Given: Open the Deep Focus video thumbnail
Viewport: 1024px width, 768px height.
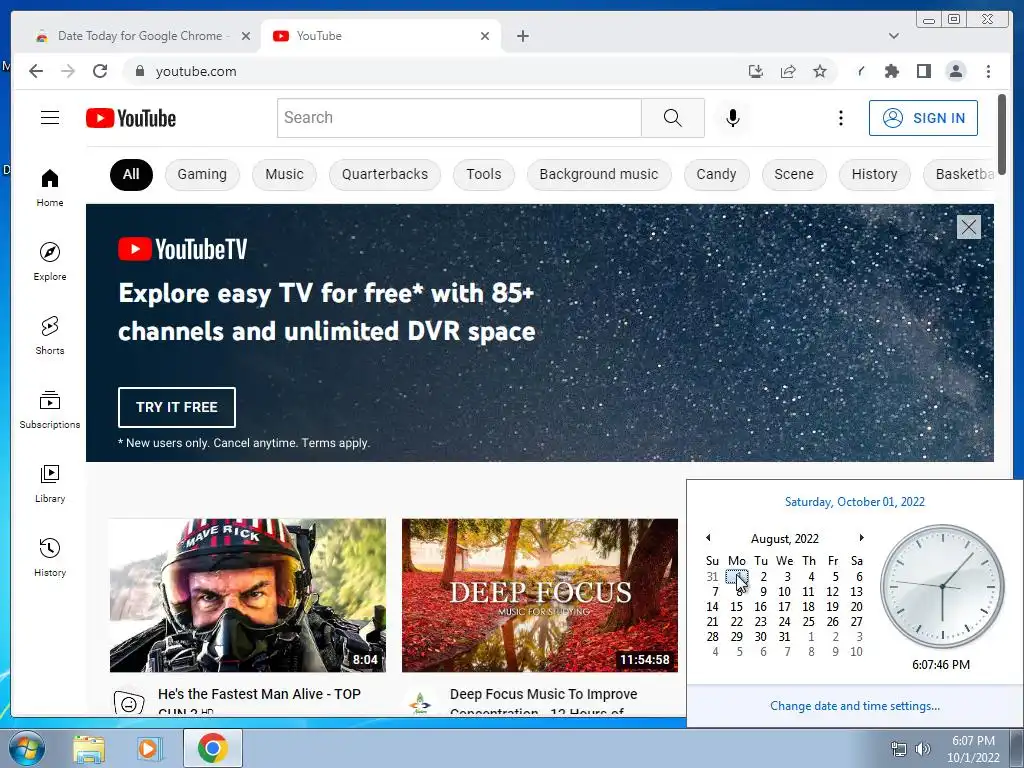Looking at the screenshot, I should (539, 595).
